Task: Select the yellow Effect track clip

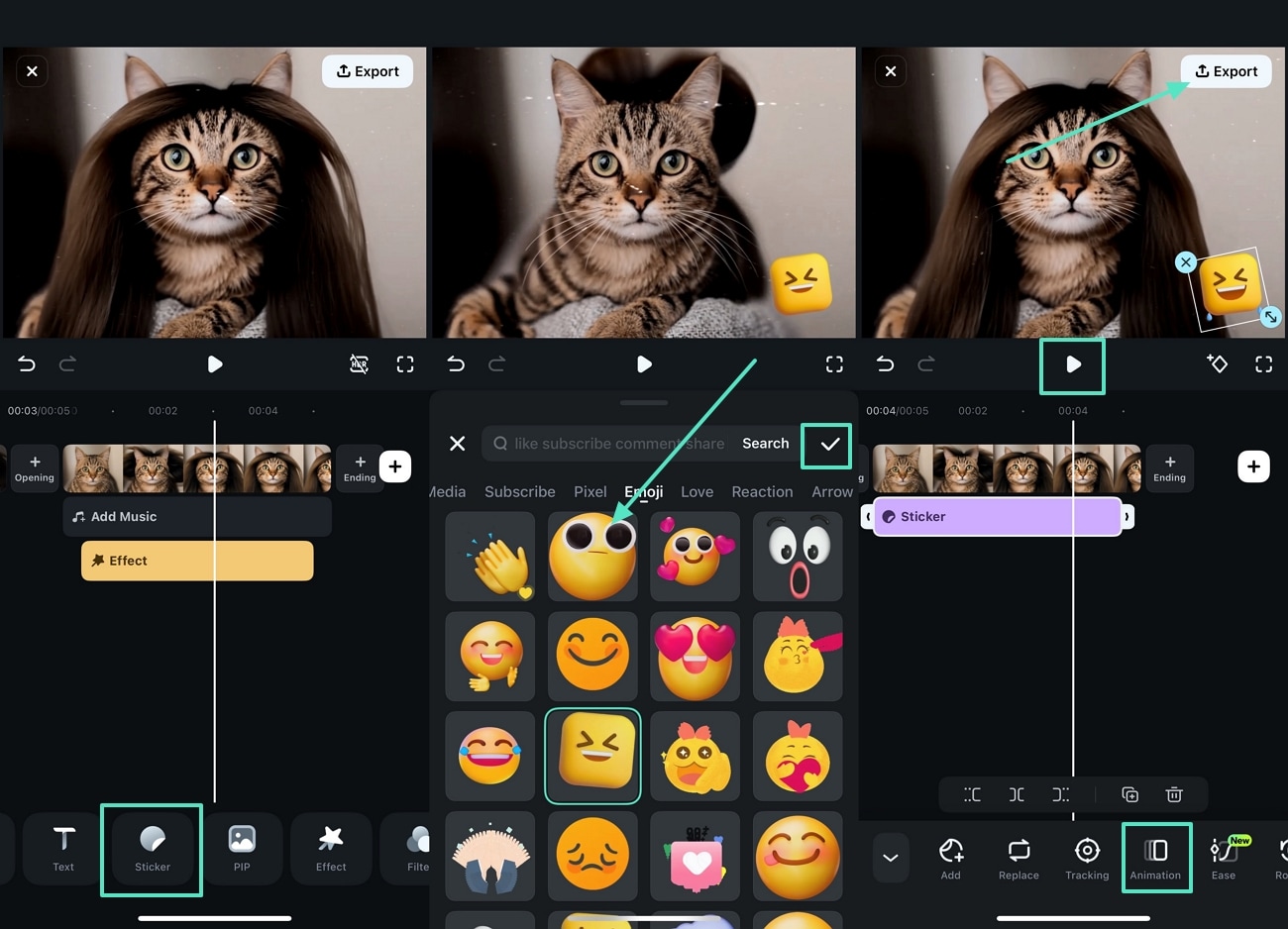Action: coord(197,561)
